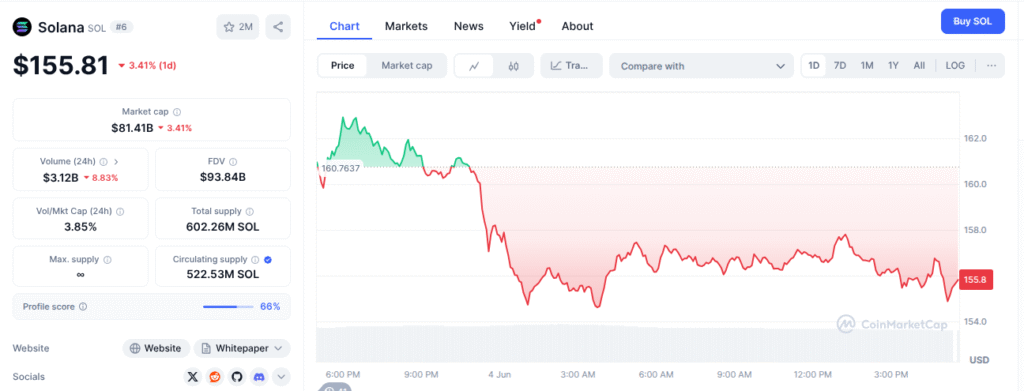Select the line chart icon

click(475, 66)
